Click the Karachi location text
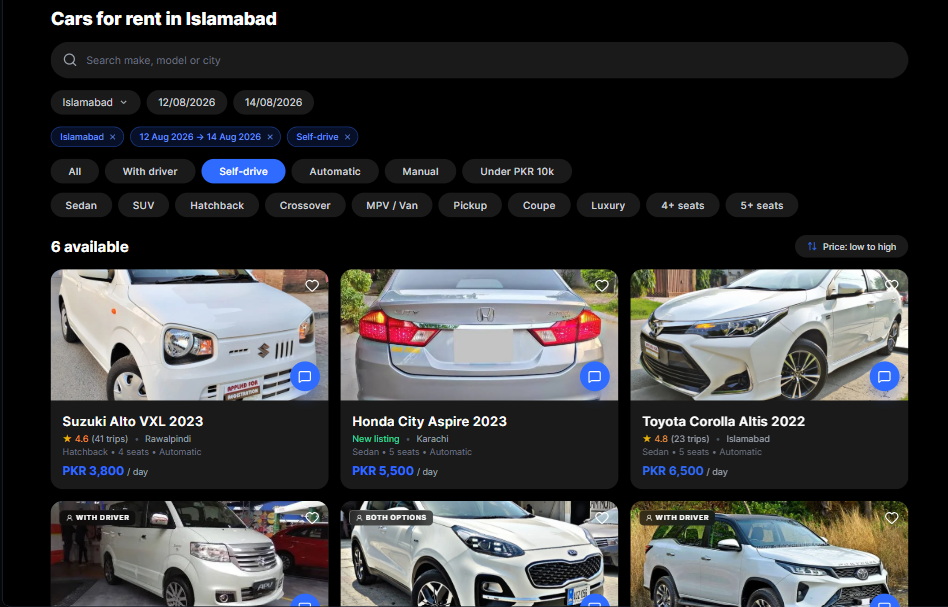 point(432,439)
